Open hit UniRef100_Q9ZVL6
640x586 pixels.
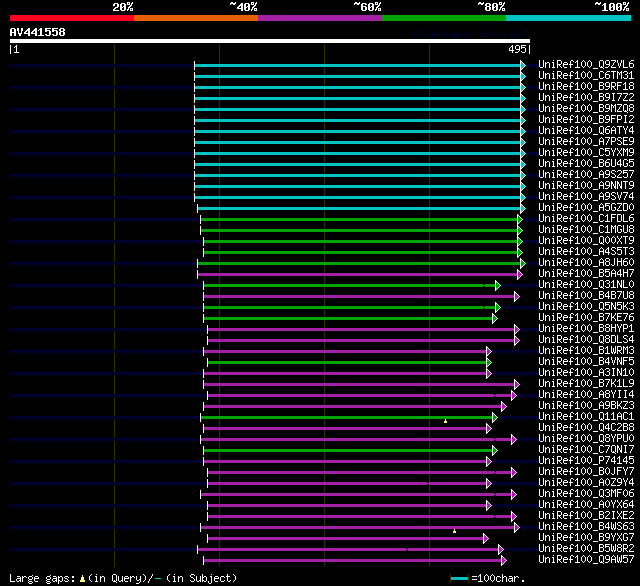(x=586, y=64)
